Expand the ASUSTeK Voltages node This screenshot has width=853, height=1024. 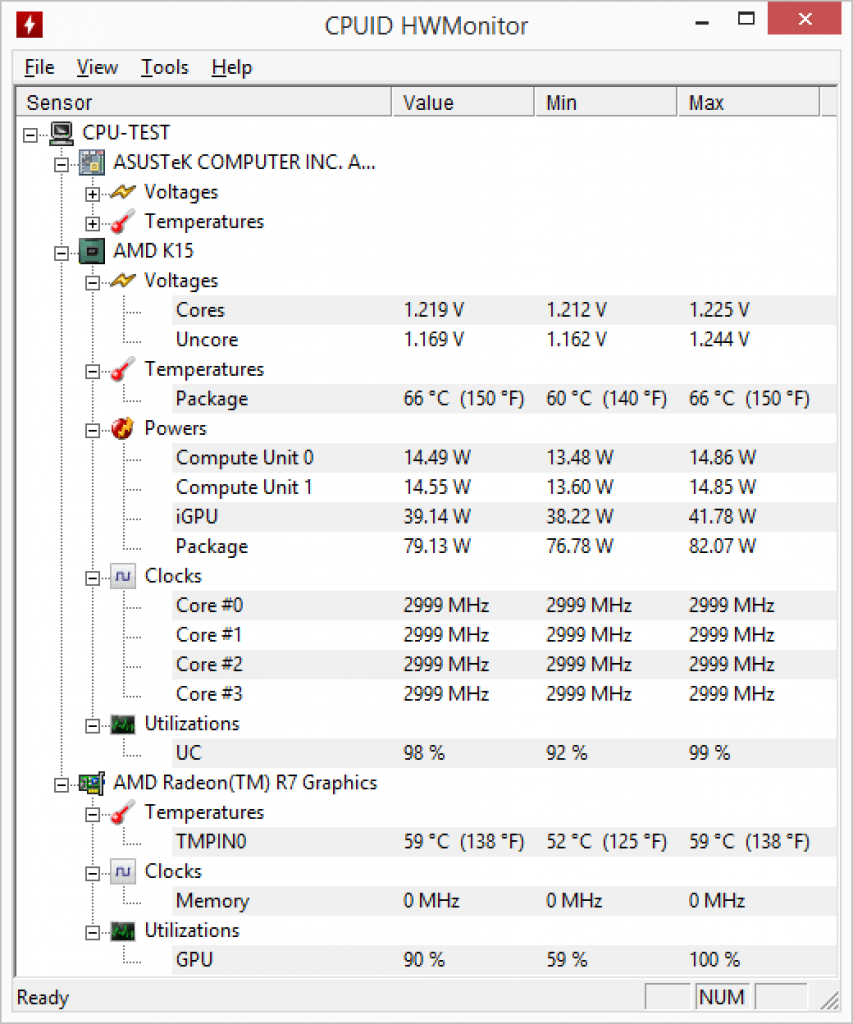93,195
